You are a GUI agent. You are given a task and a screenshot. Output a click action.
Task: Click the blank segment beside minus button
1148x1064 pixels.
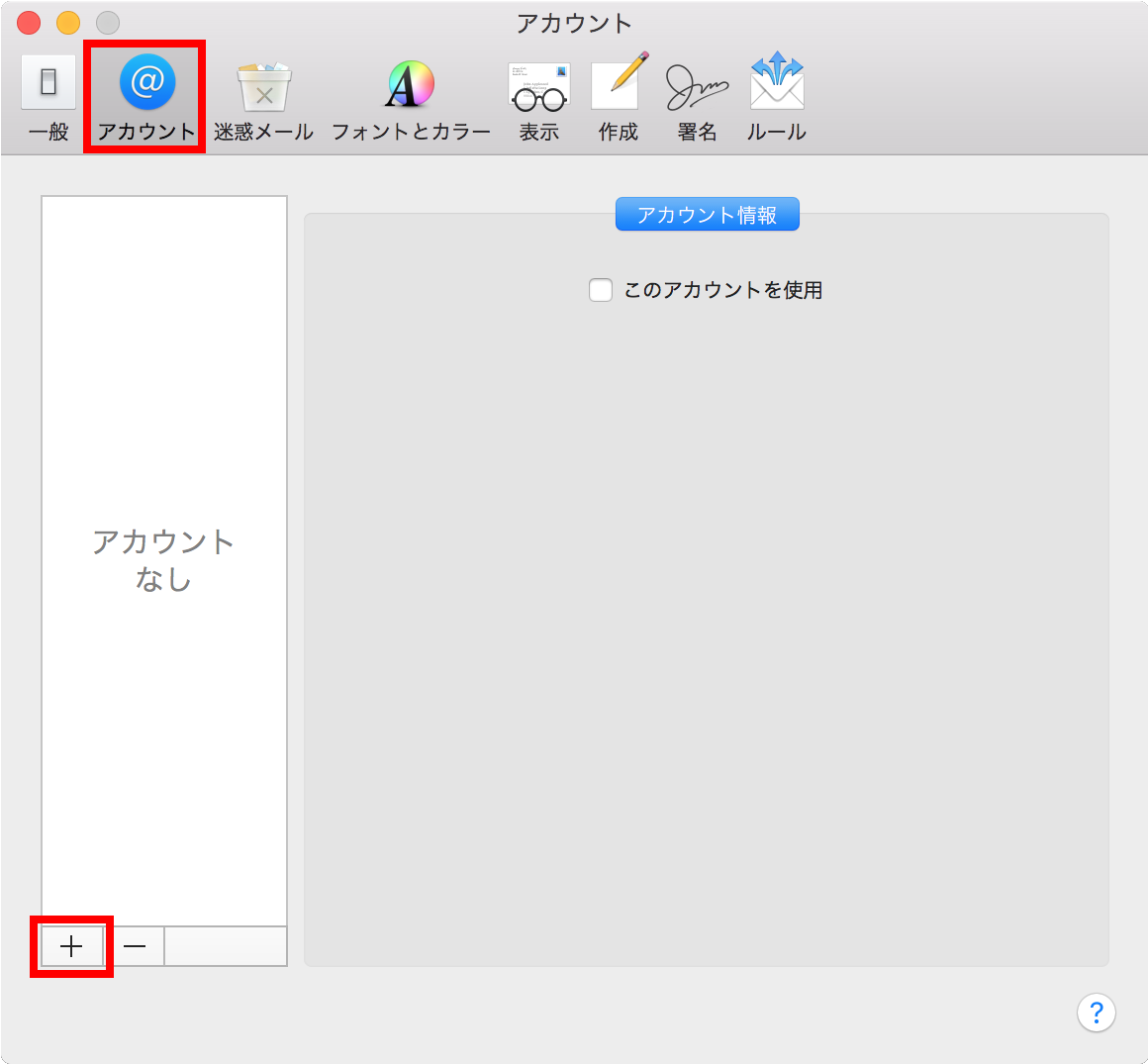pos(225,947)
